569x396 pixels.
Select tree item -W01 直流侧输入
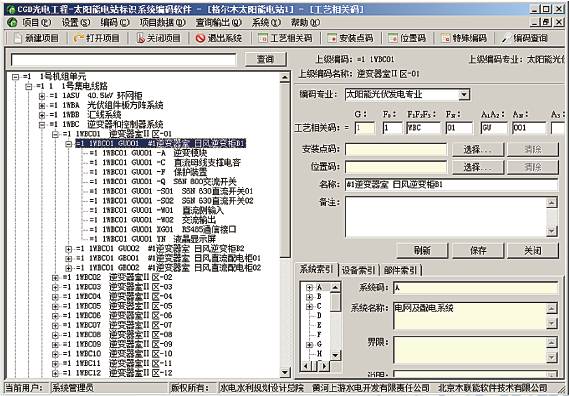[156, 210]
